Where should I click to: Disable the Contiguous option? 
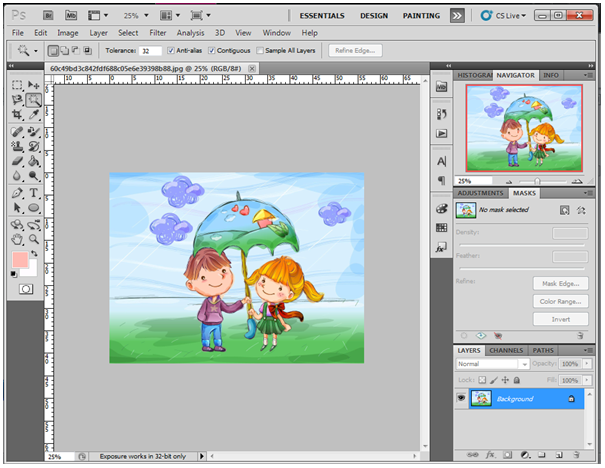tap(213, 50)
